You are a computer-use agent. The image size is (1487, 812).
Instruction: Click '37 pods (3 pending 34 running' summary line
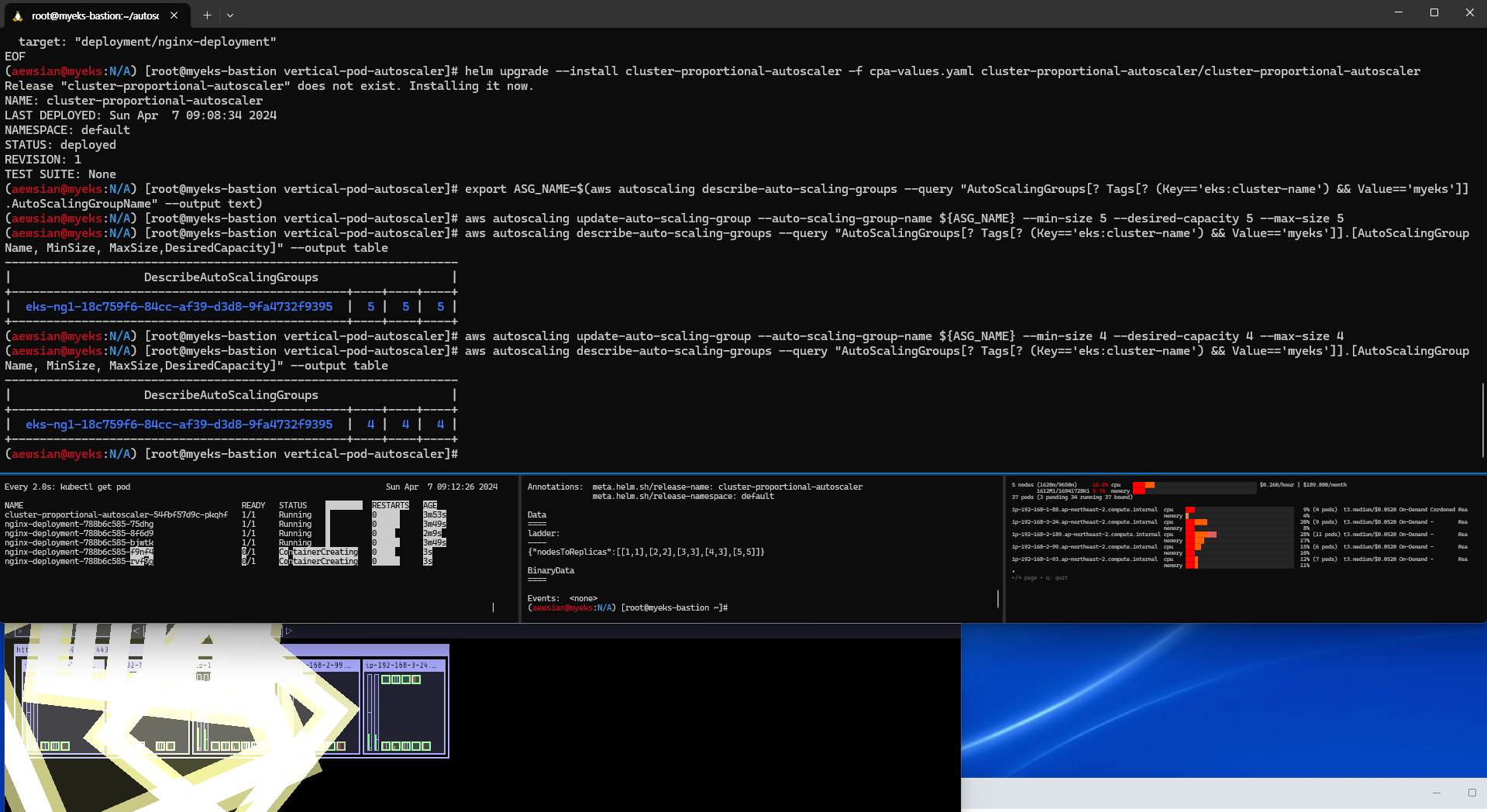pos(1072,497)
